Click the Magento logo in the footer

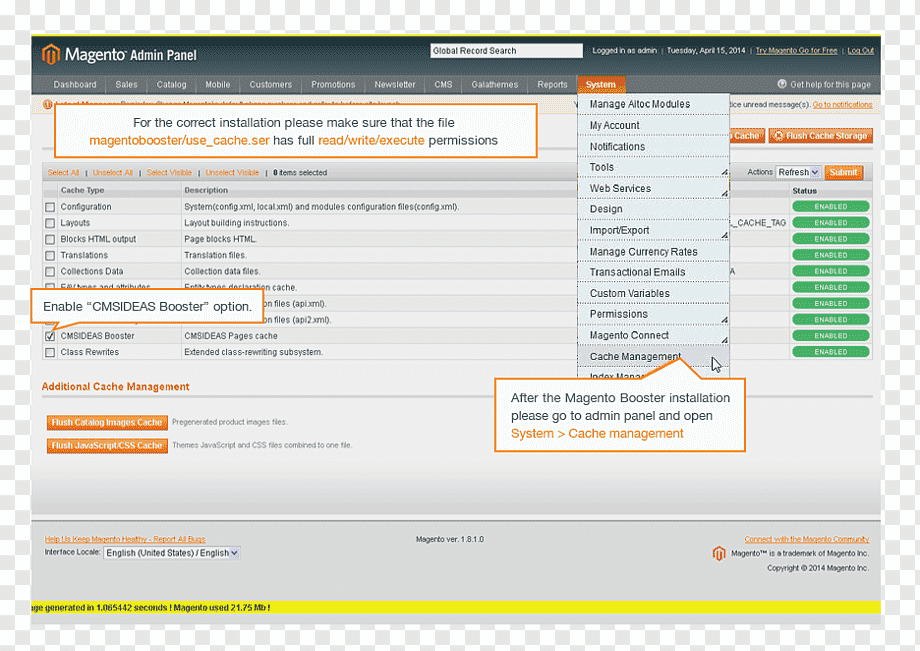pyautogui.click(x=719, y=553)
